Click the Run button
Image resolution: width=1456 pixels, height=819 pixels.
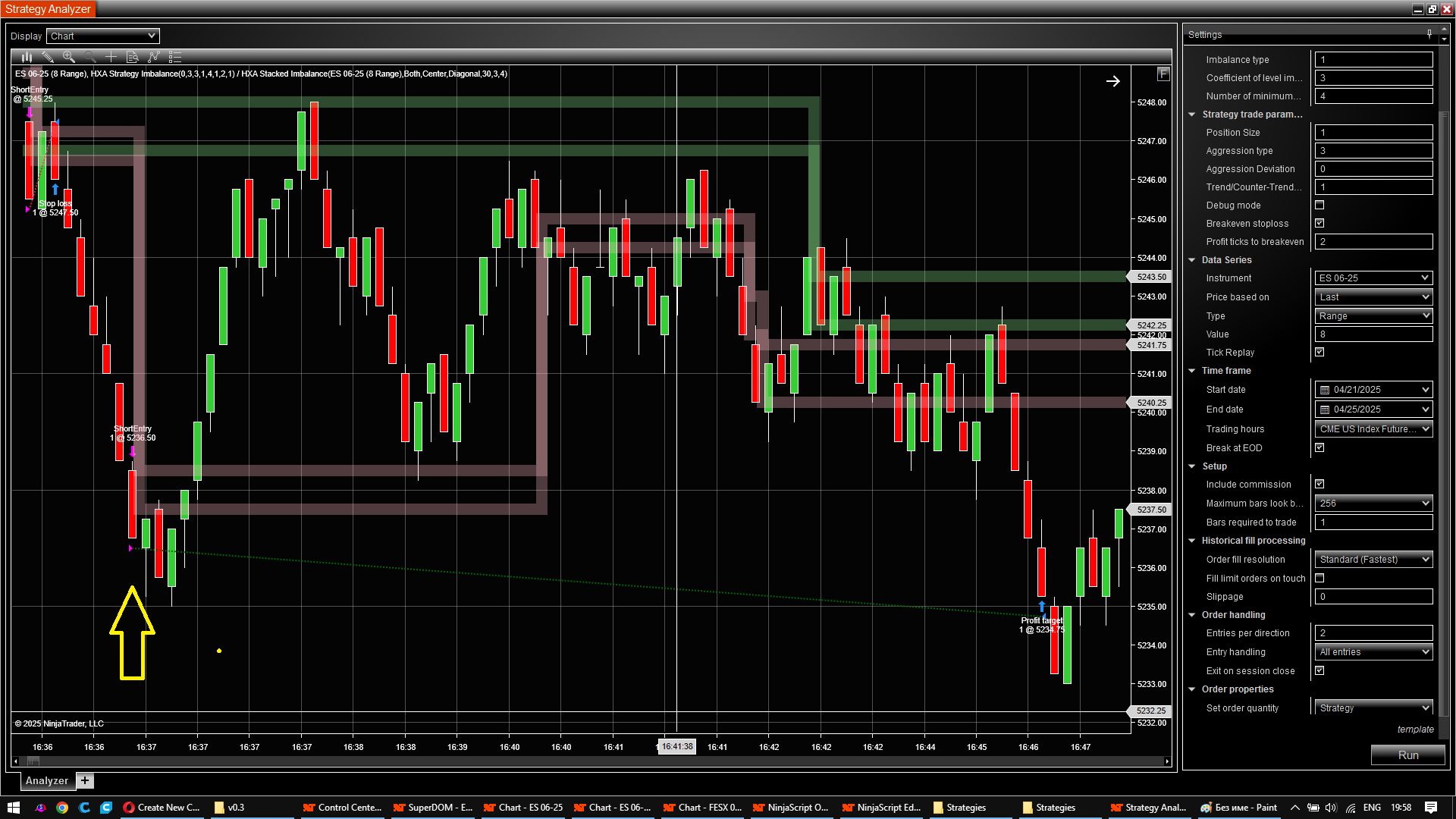(1407, 755)
